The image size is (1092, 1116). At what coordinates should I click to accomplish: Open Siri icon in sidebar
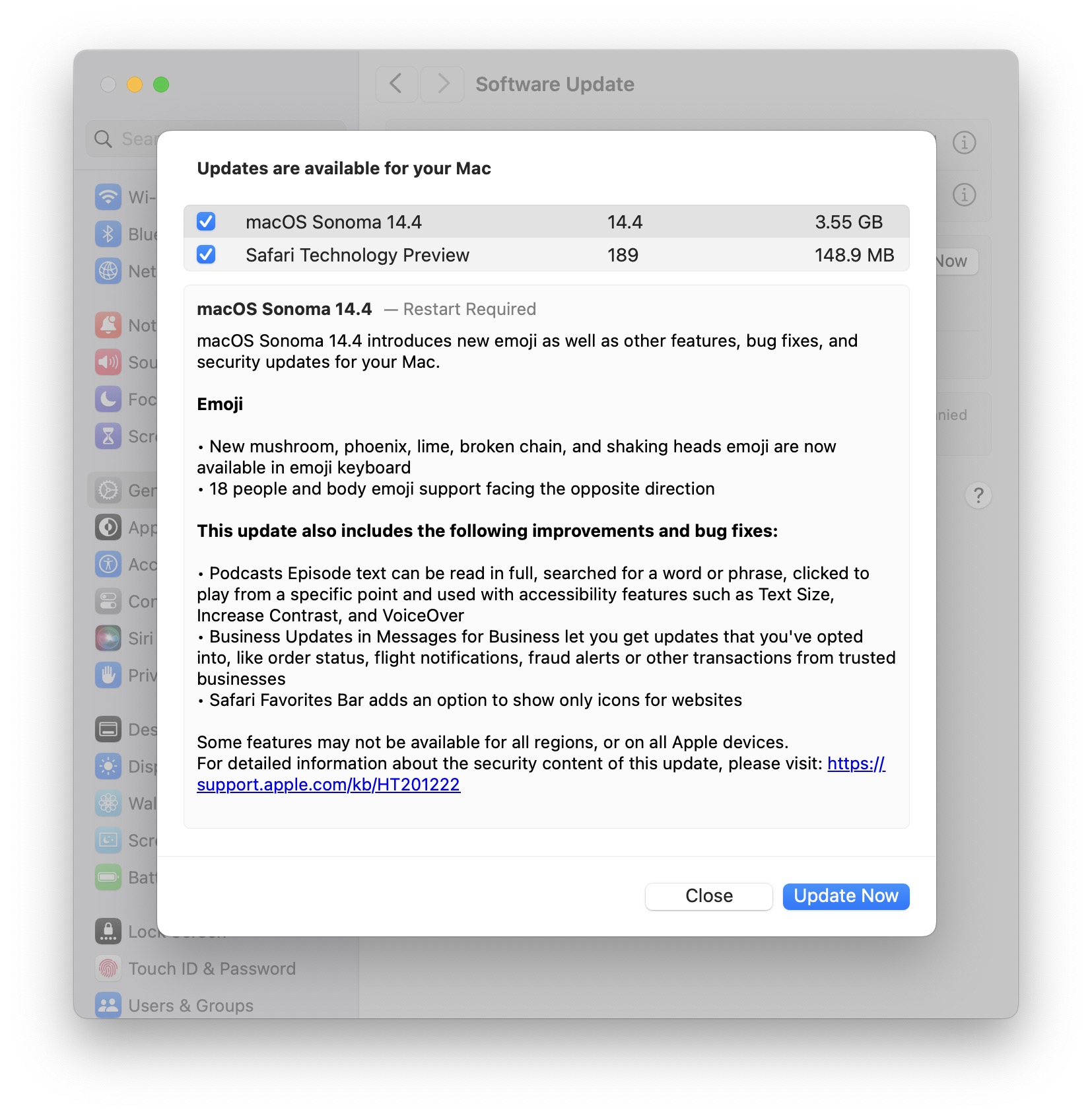(108, 638)
